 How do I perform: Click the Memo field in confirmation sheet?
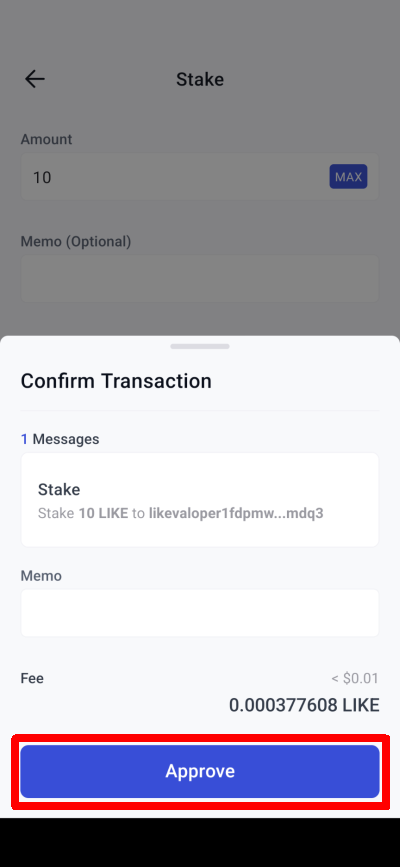click(200, 613)
